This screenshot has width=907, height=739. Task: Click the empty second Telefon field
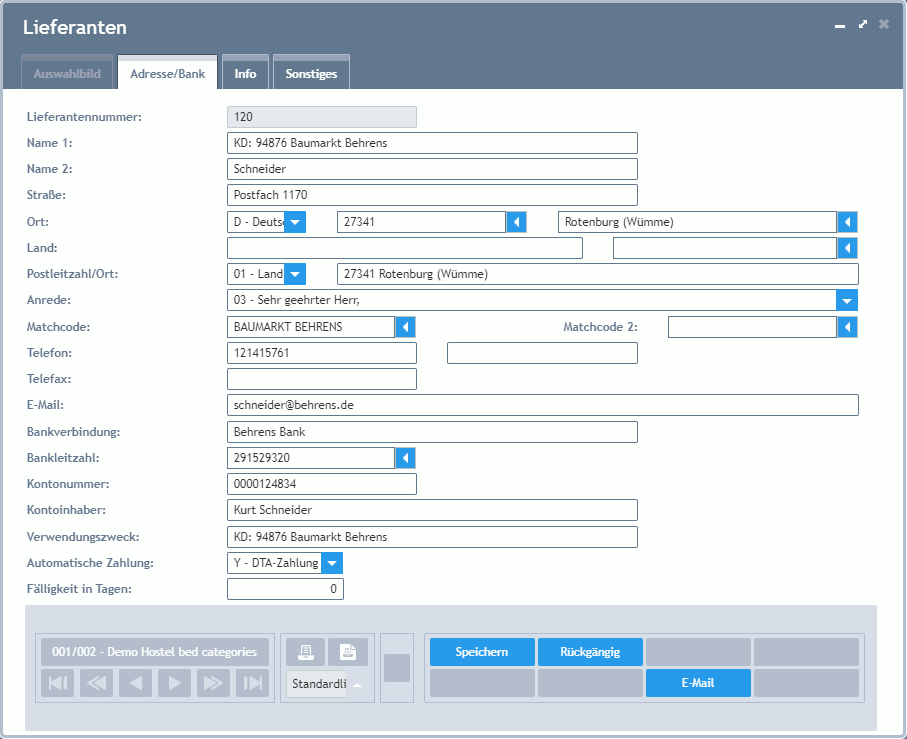542,353
